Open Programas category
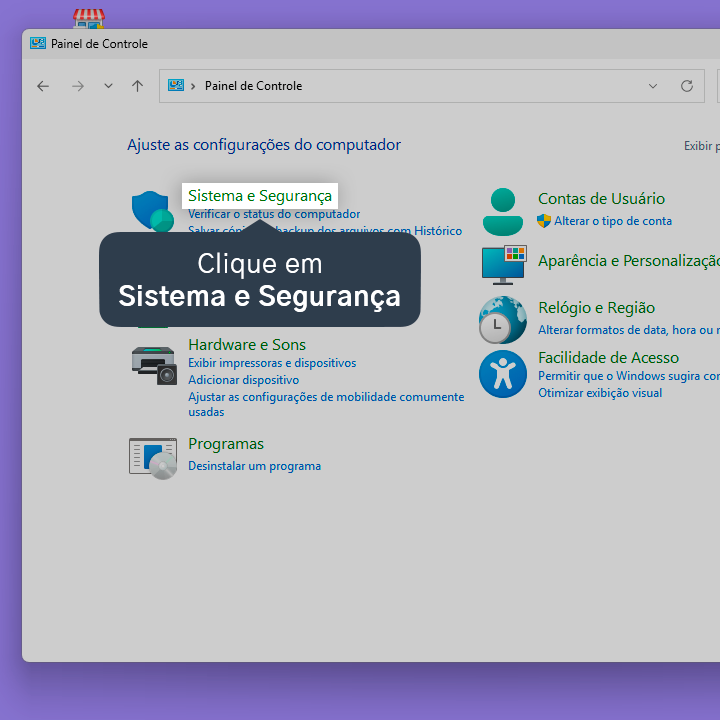 point(225,444)
